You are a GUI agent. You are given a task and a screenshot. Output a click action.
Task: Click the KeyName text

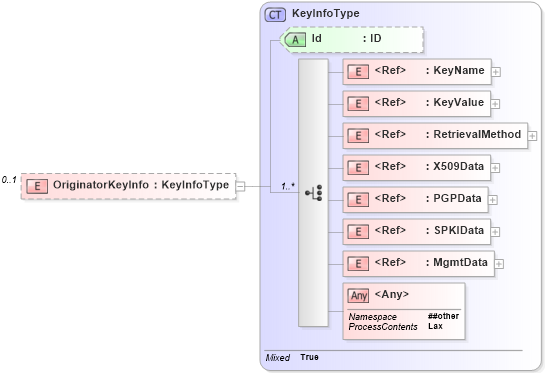[x=459, y=70]
